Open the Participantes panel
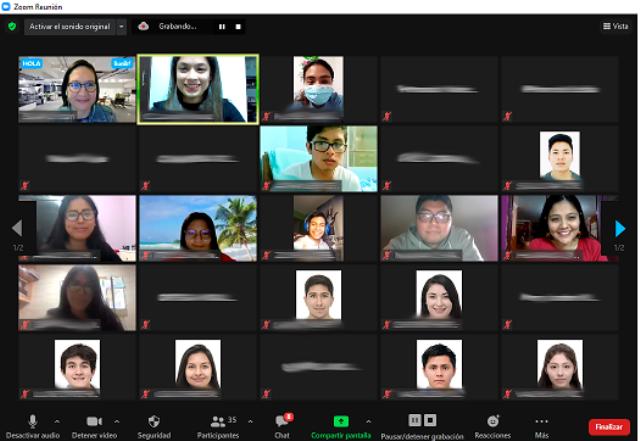Viewport: 640px width, 441px height. 218,422
